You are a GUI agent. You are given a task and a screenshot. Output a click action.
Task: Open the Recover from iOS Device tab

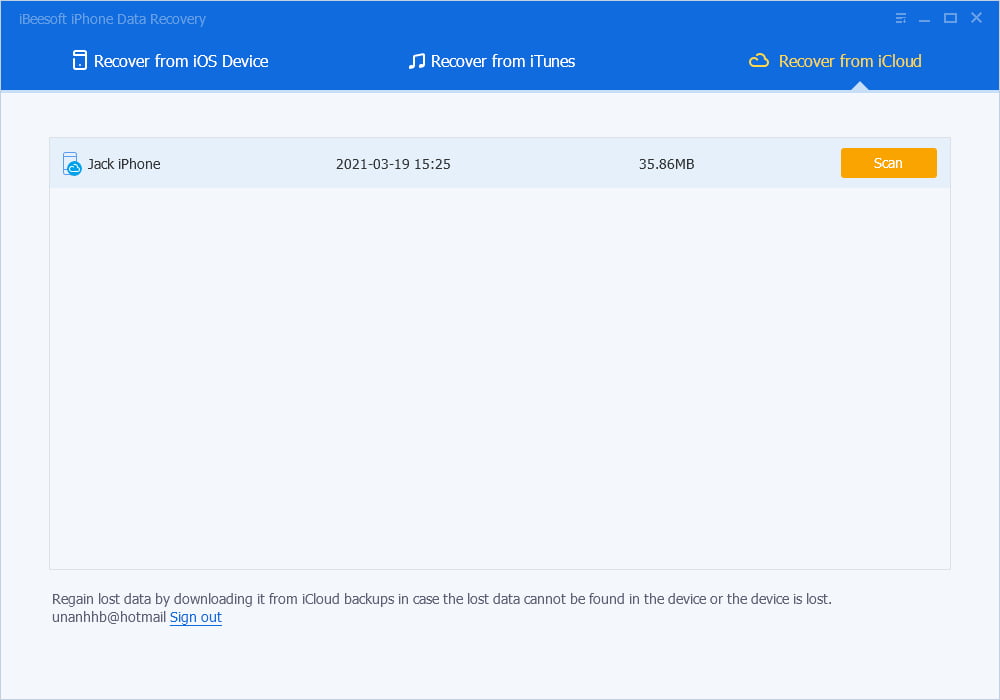click(170, 61)
